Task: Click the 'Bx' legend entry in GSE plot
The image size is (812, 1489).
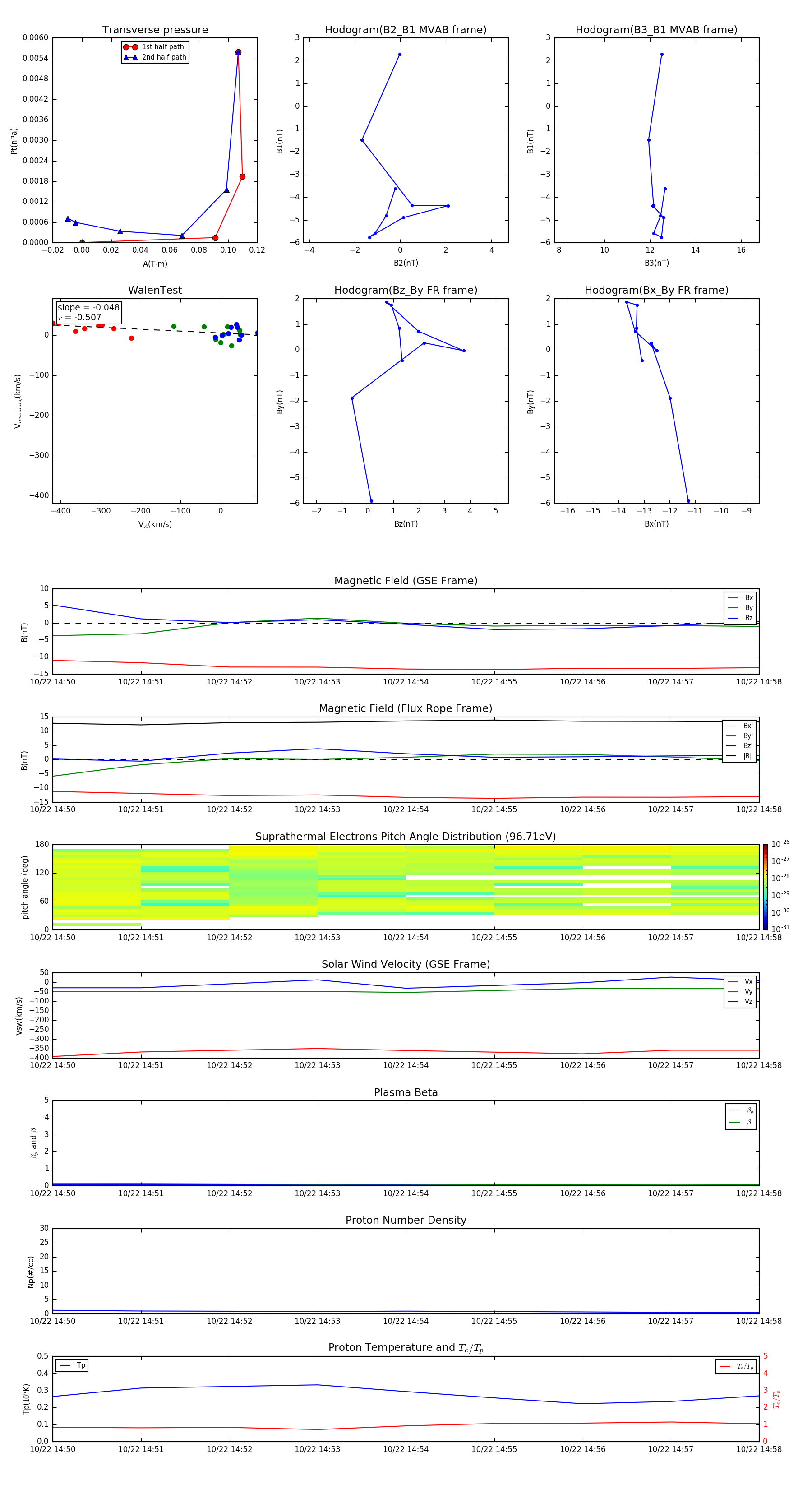Action: (x=740, y=598)
